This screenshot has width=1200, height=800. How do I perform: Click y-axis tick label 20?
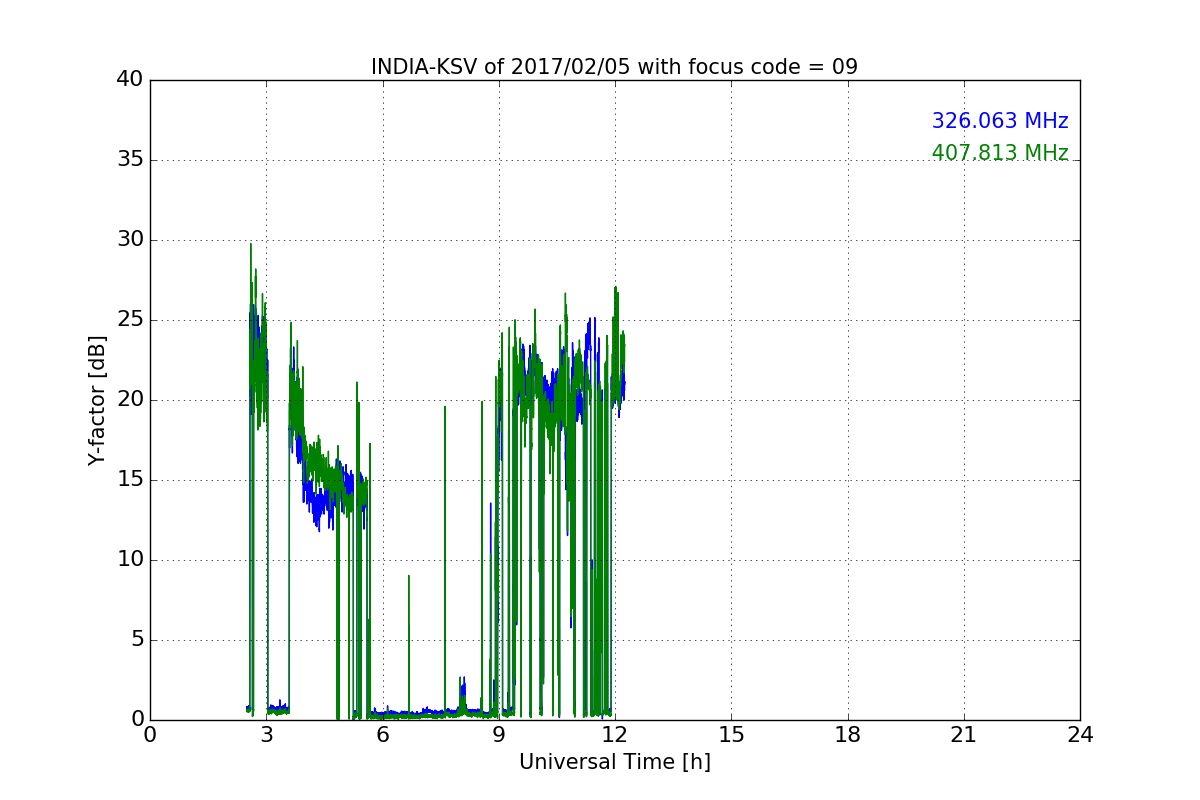[131, 400]
